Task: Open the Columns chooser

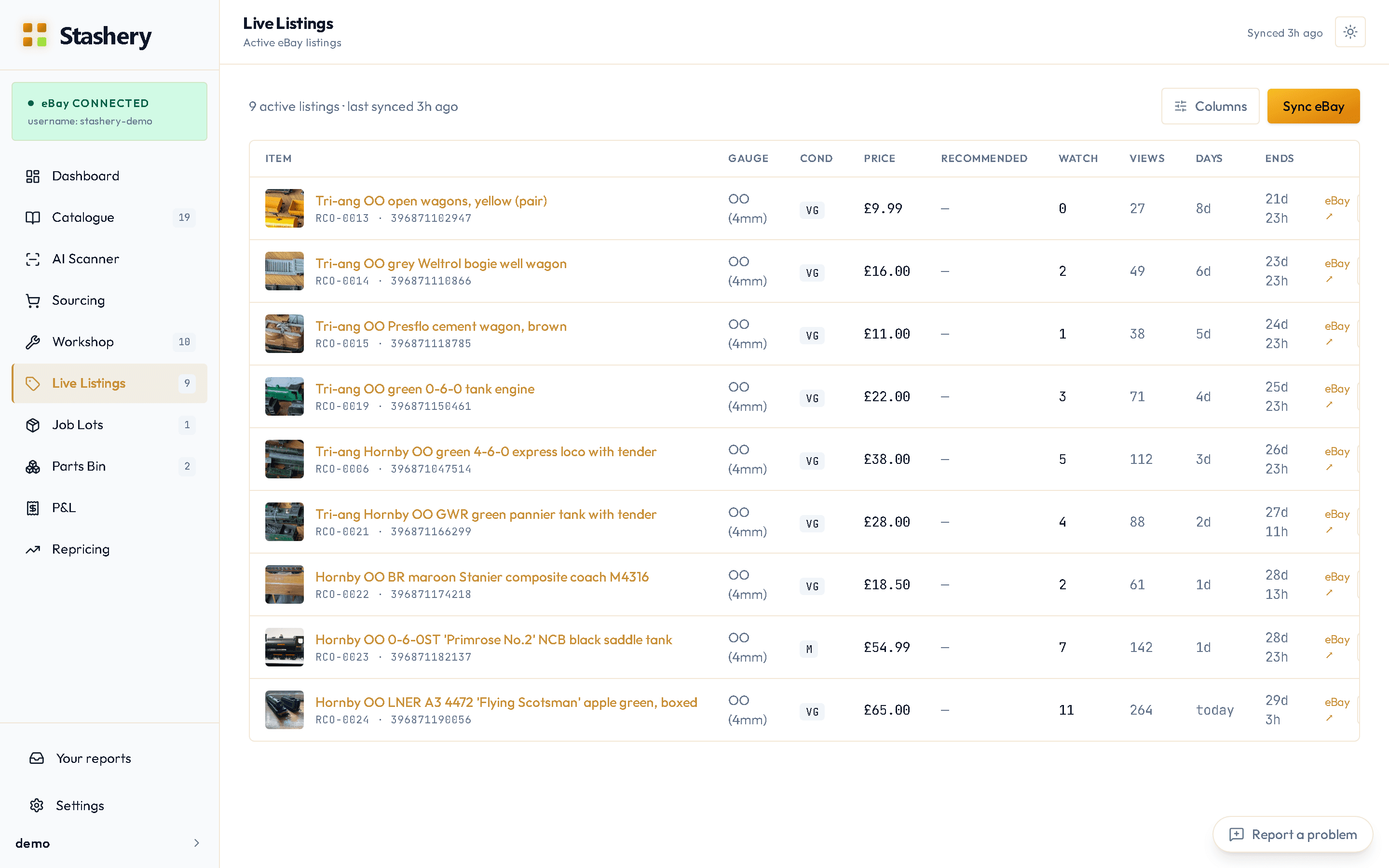Action: click(x=1210, y=106)
